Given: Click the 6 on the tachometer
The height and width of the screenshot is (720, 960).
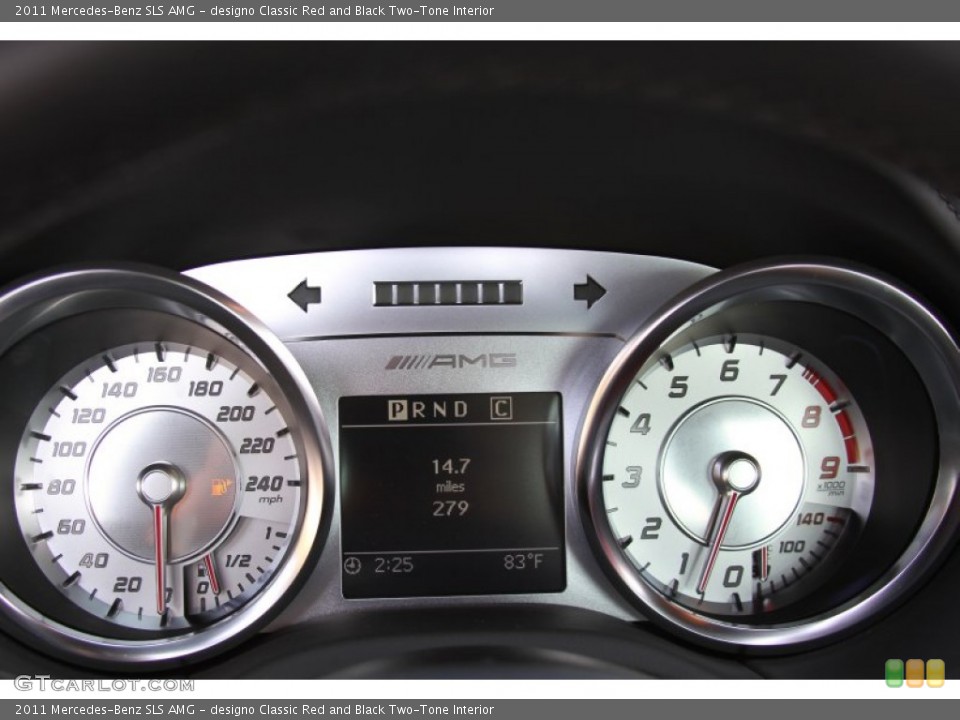Looking at the screenshot, I should (x=729, y=370).
